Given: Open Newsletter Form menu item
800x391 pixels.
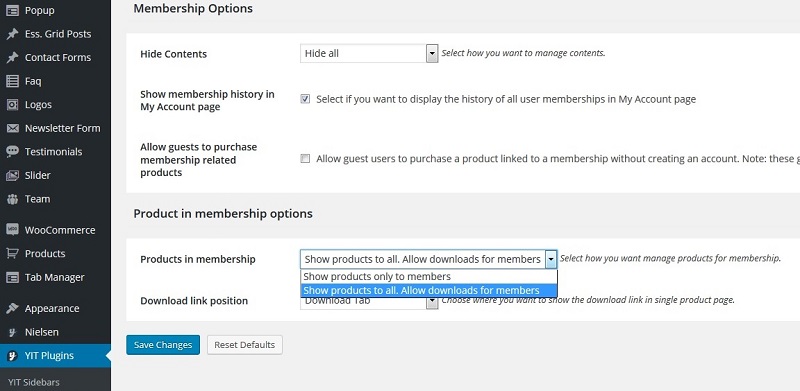Looking at the screenshot, I should tap(62, 128).
